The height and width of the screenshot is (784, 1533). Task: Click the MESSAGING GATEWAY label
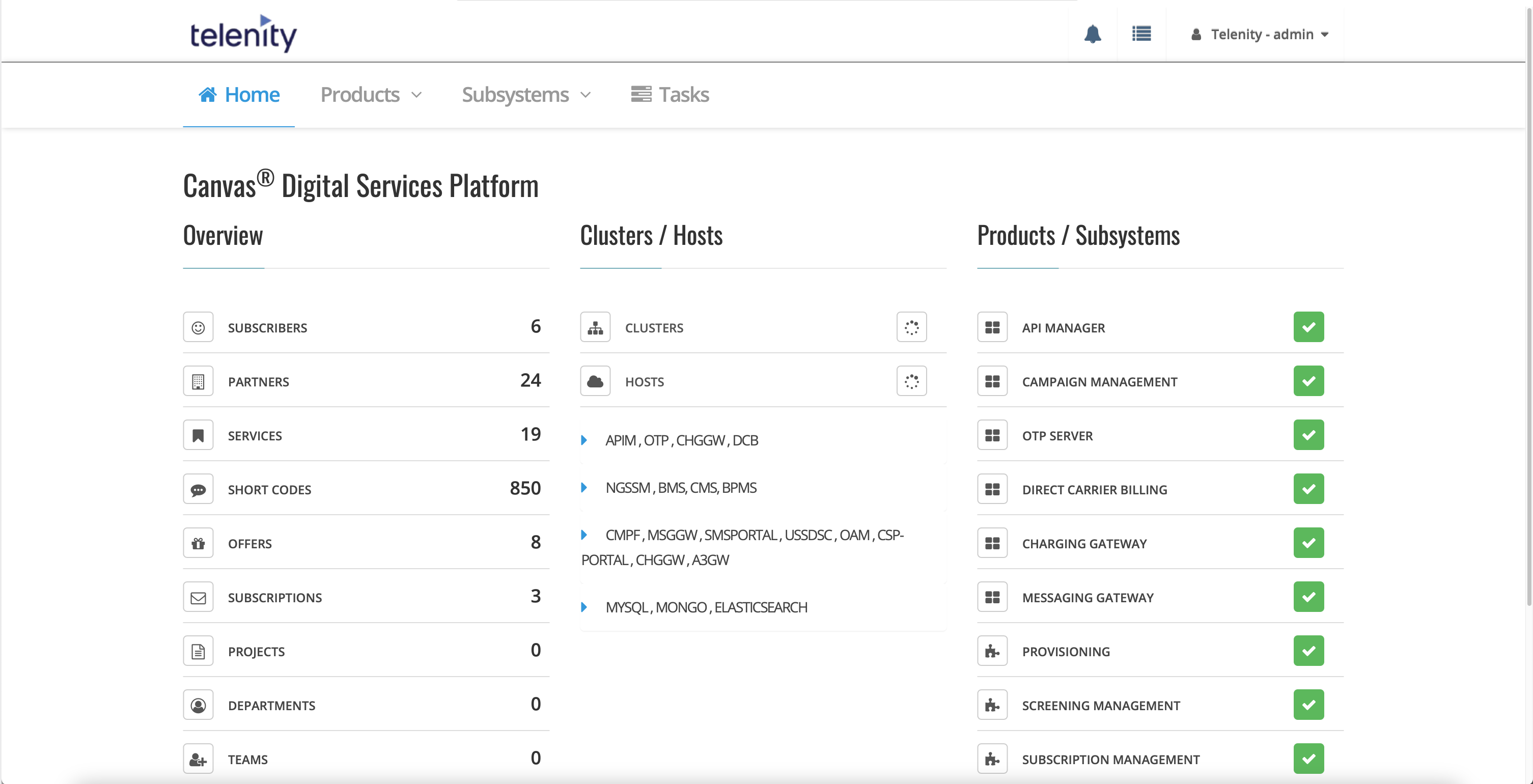pyautogui.click(x=1088, y=598)
